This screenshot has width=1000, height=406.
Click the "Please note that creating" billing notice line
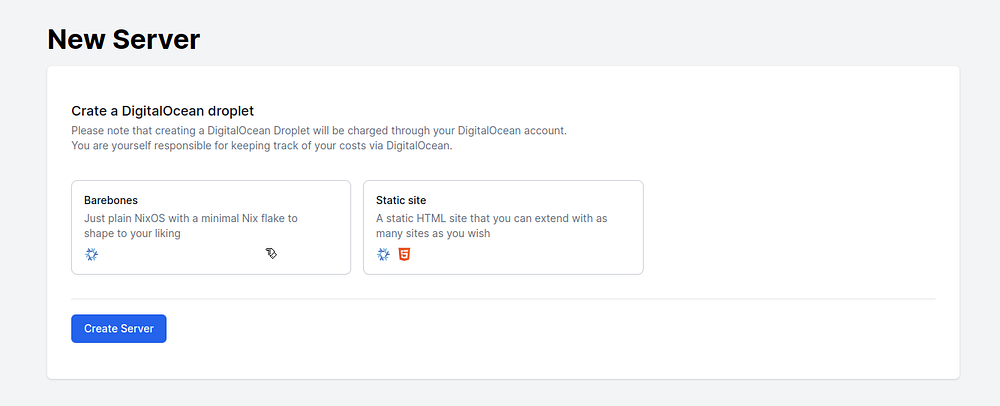pos(320,130)
